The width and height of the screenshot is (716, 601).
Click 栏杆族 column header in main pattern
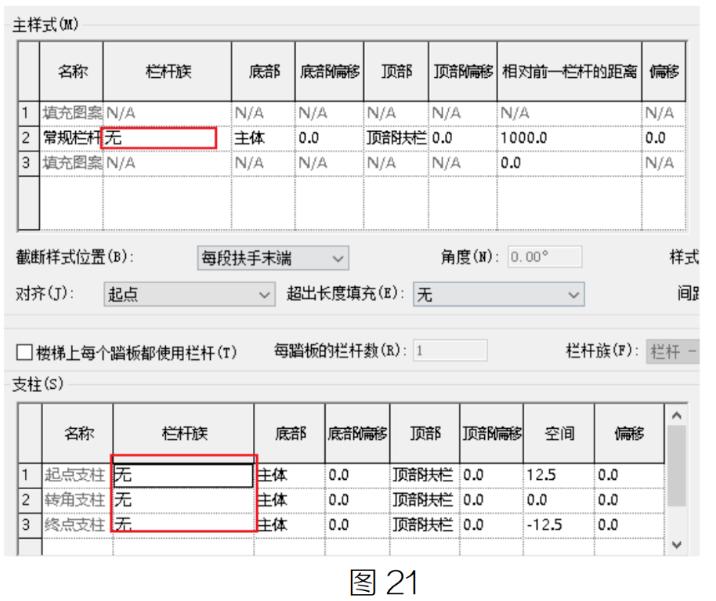(167, 72)
